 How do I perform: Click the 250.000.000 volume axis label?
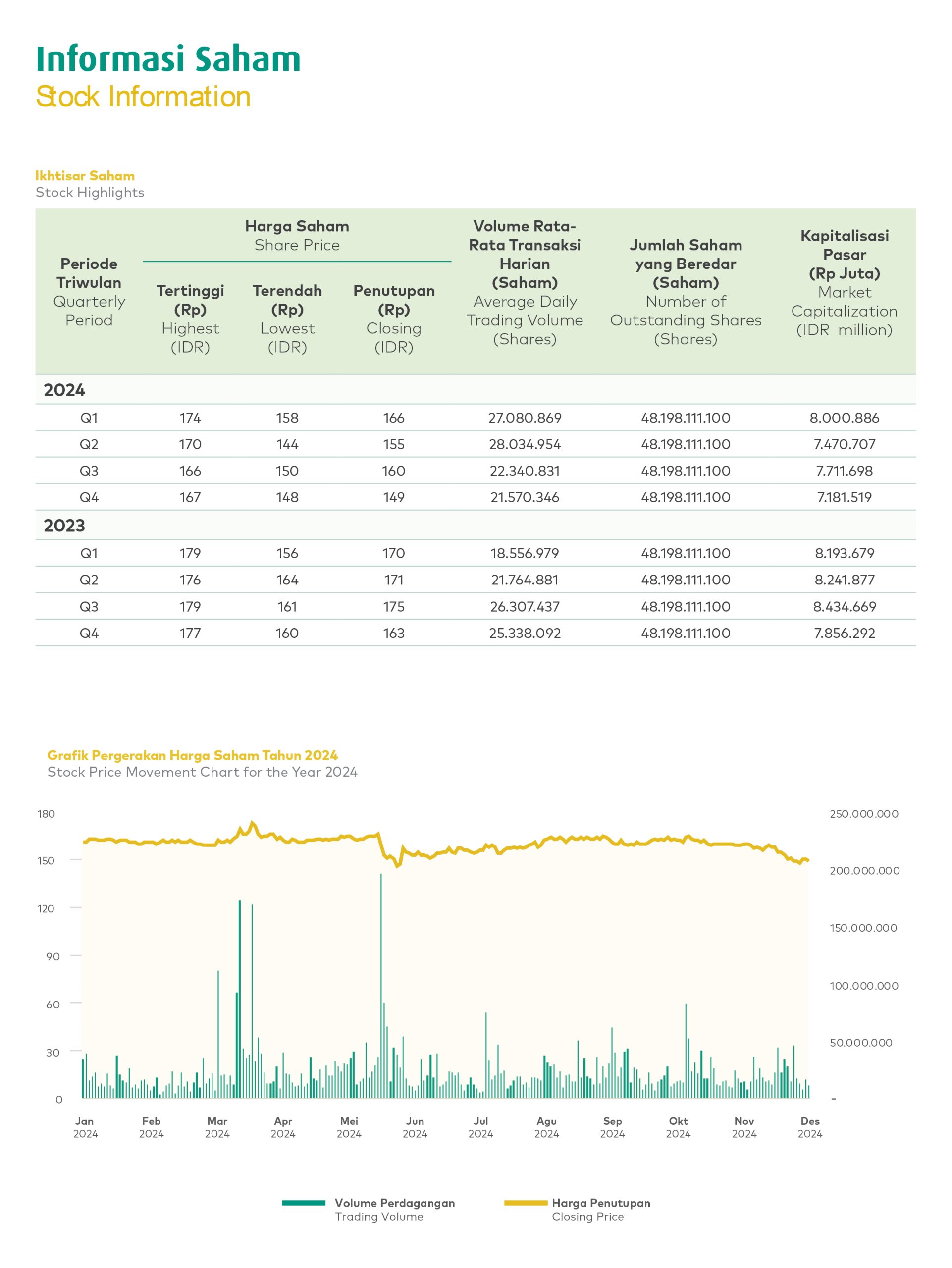point(864,814)
